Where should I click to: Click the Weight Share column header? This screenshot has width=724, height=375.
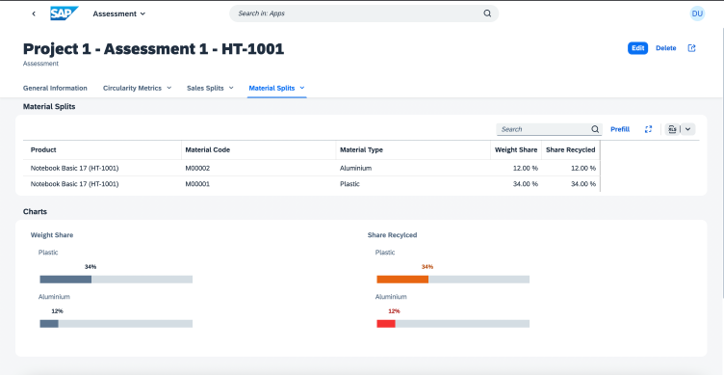click(516, 150)
